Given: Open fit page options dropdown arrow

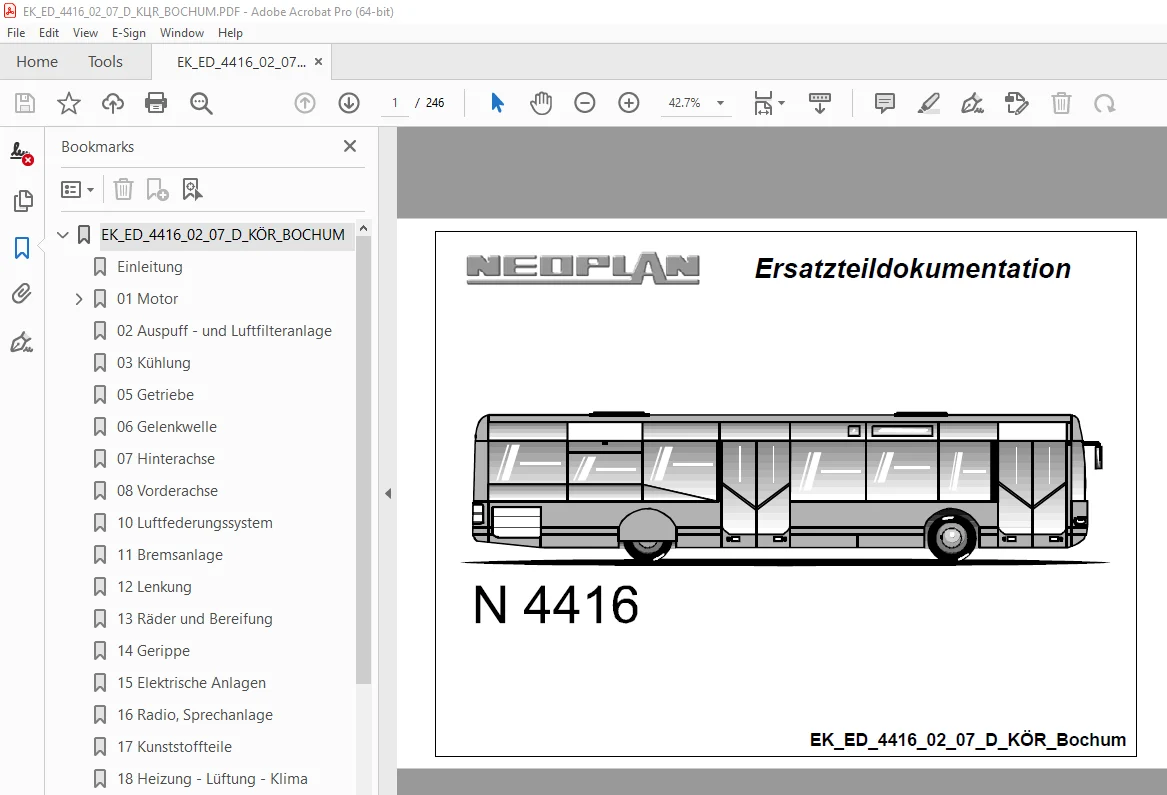Looking at the screenshot, I should click(x=781, y=103).
